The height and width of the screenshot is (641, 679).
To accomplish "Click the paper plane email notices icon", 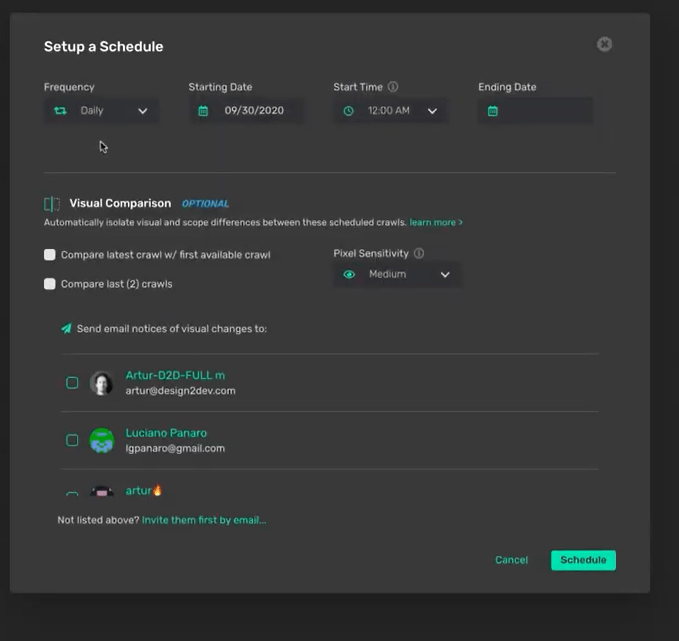I will point(66,328).
